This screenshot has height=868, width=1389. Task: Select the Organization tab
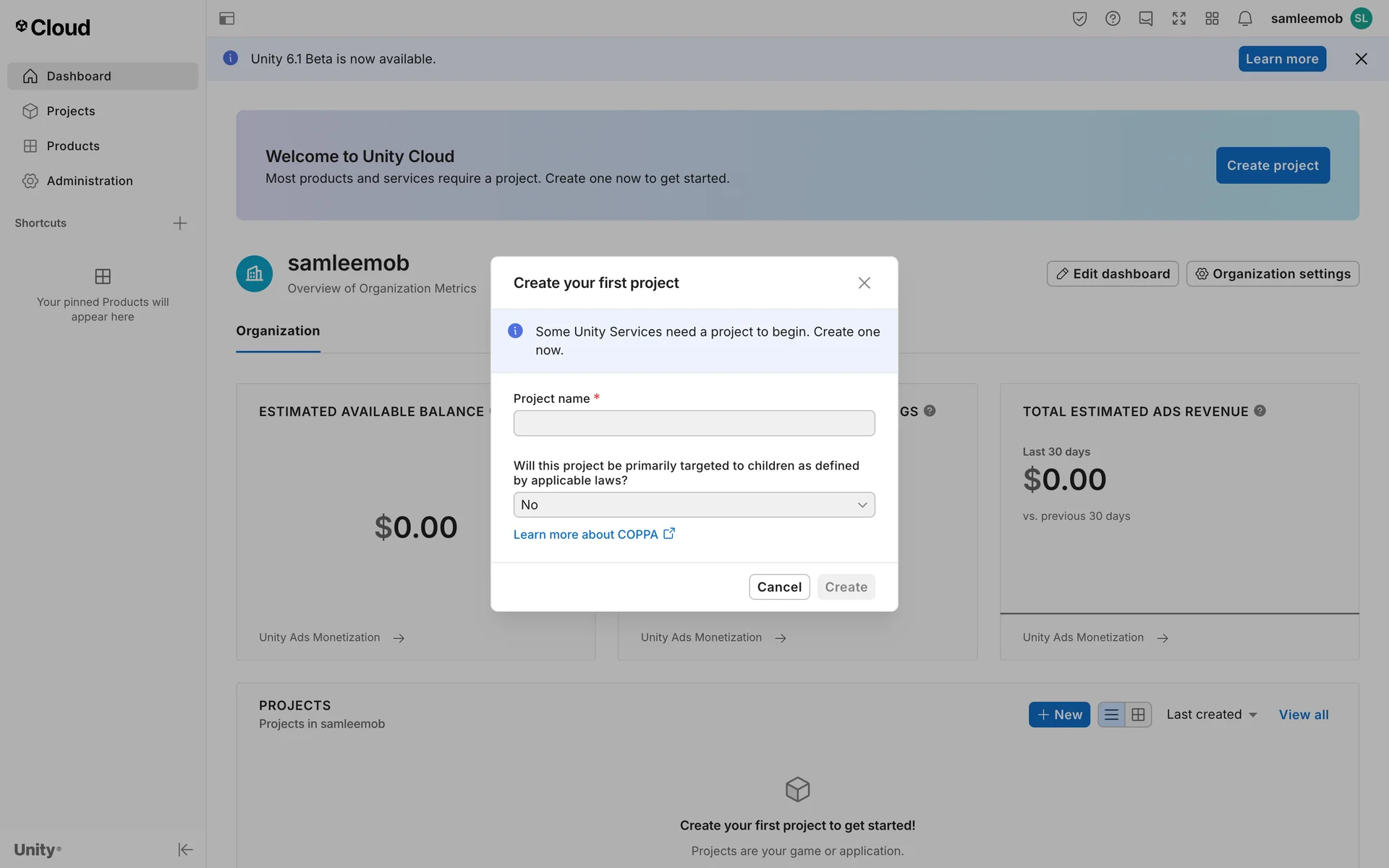278,331
